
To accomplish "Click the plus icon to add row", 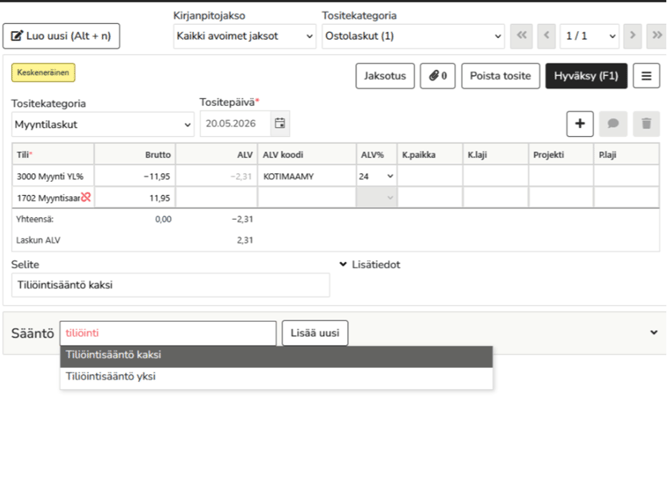I will 580,123.
